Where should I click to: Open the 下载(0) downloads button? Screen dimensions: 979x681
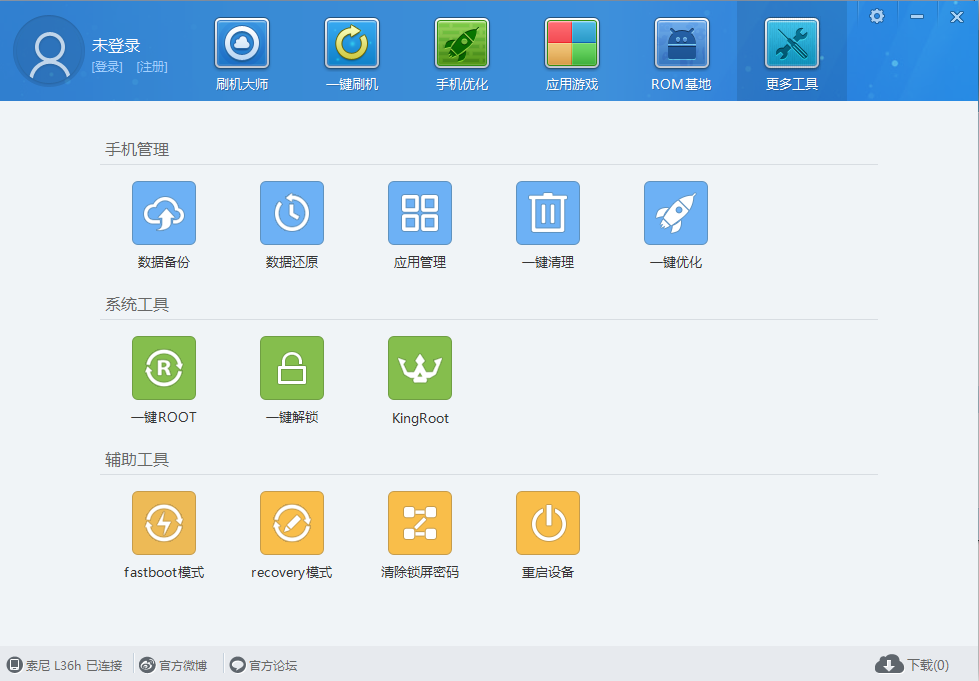[912, 665]
